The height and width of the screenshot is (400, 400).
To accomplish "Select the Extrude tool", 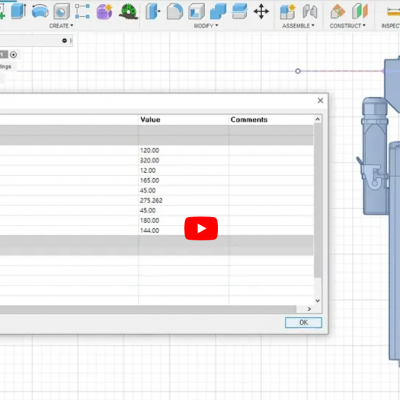I will pos(19,11).
